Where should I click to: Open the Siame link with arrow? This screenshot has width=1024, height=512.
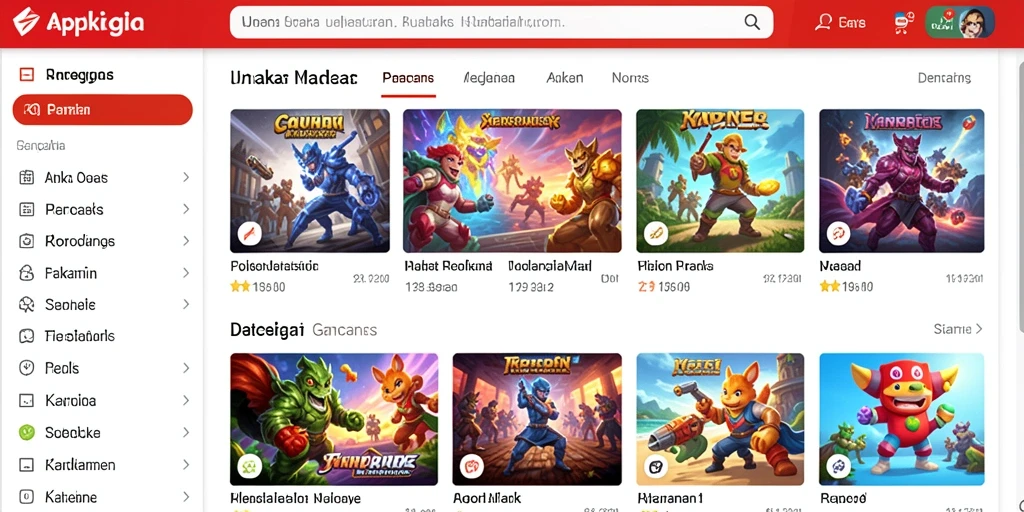click(958, 329)
